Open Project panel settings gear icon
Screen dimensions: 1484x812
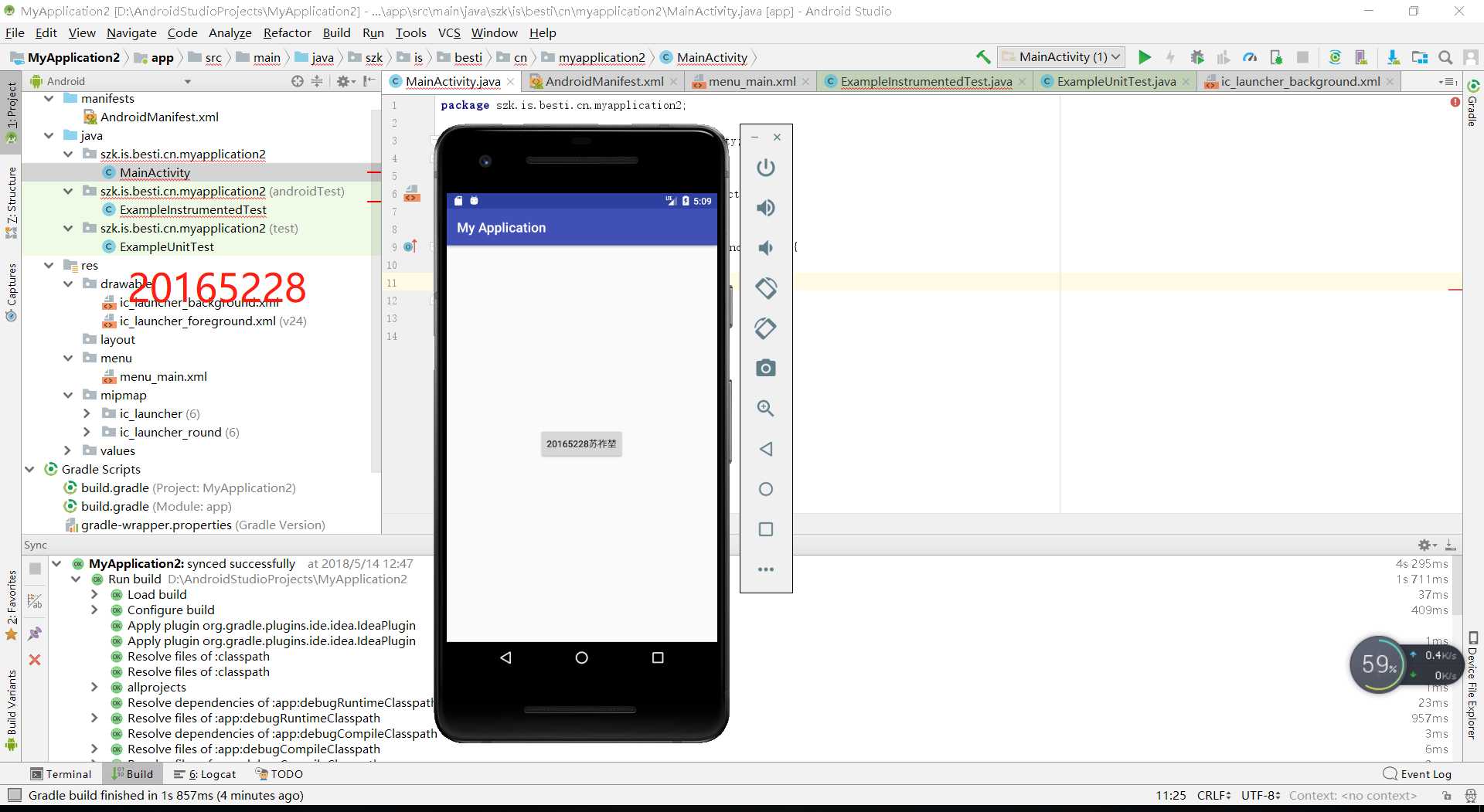344,81
